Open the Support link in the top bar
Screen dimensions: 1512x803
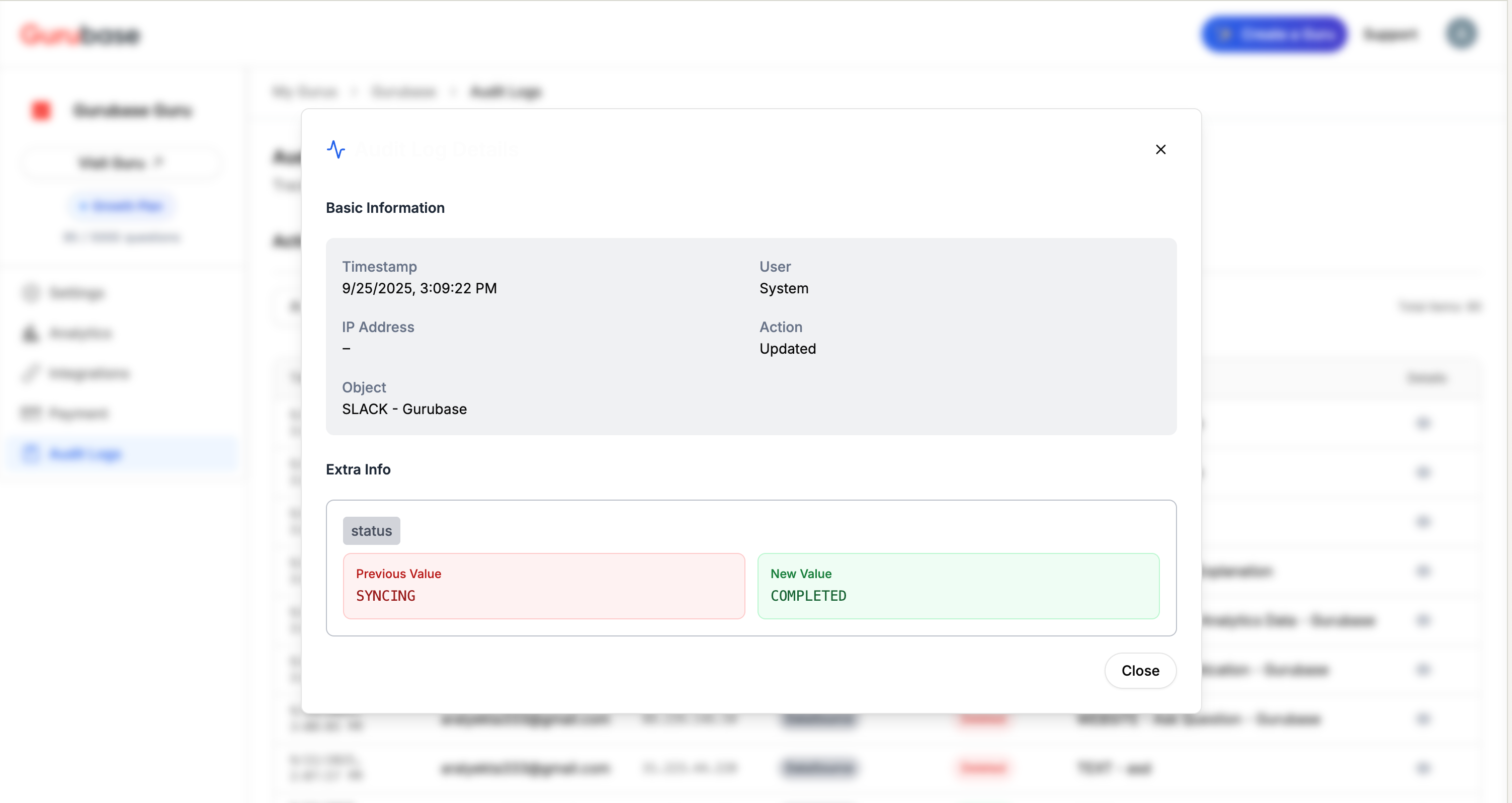click(x=1390, y=35)
